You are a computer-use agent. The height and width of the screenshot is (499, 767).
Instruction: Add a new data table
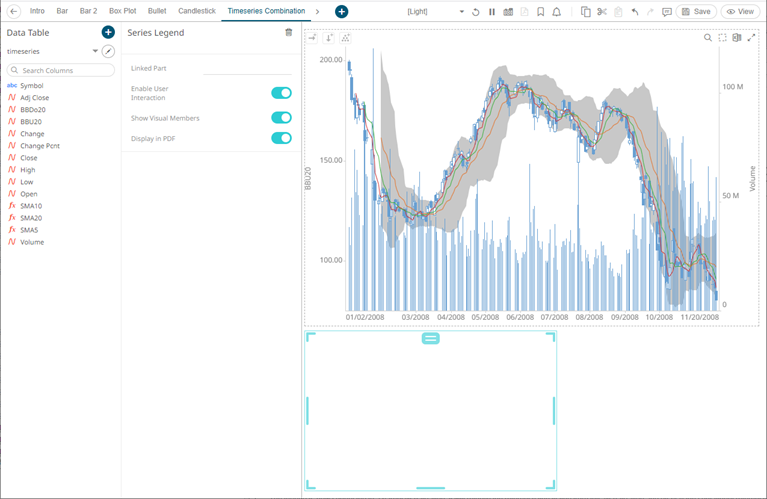tap(108, 32)
